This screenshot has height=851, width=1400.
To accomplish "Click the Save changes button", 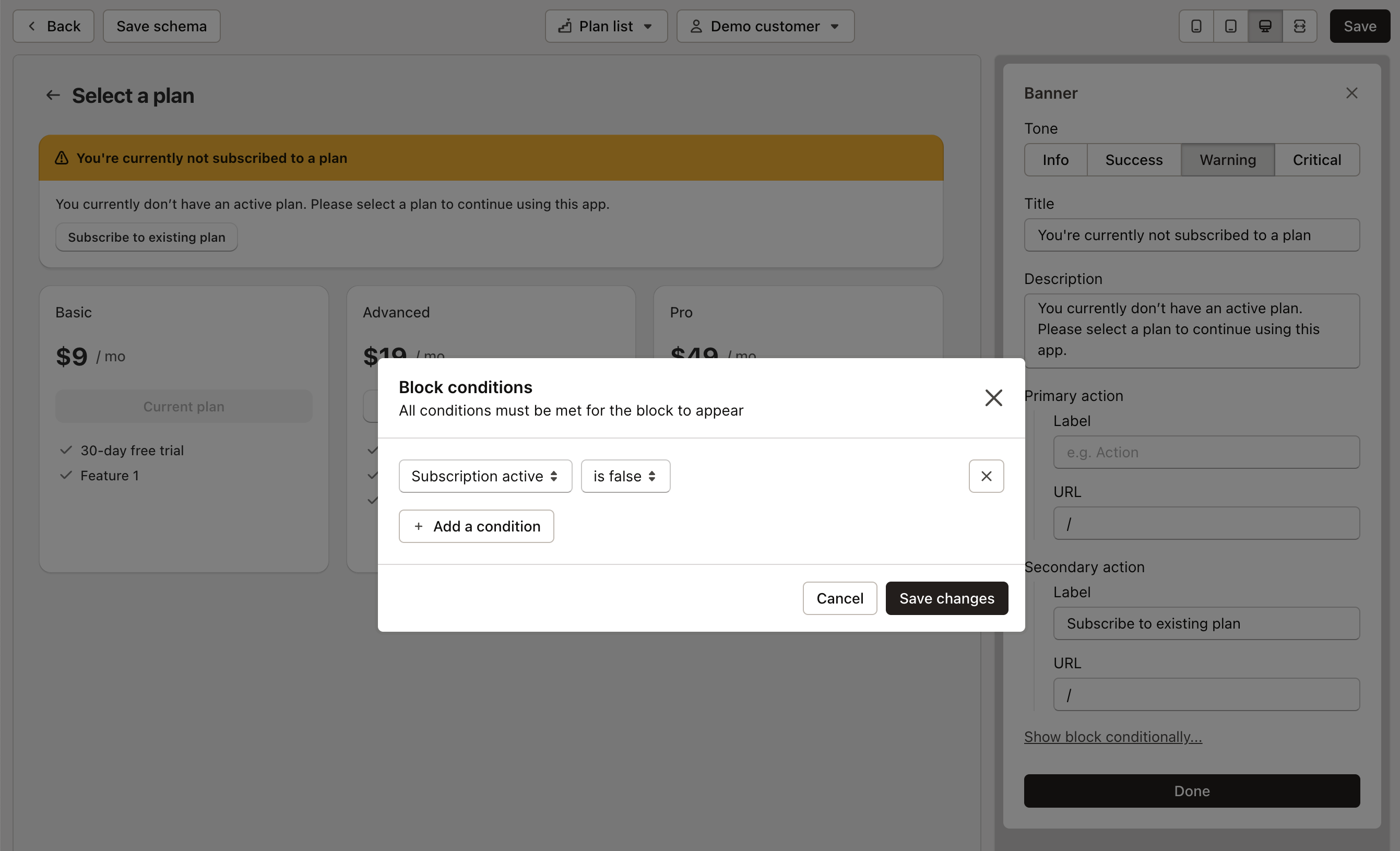I will click(947, 598).
